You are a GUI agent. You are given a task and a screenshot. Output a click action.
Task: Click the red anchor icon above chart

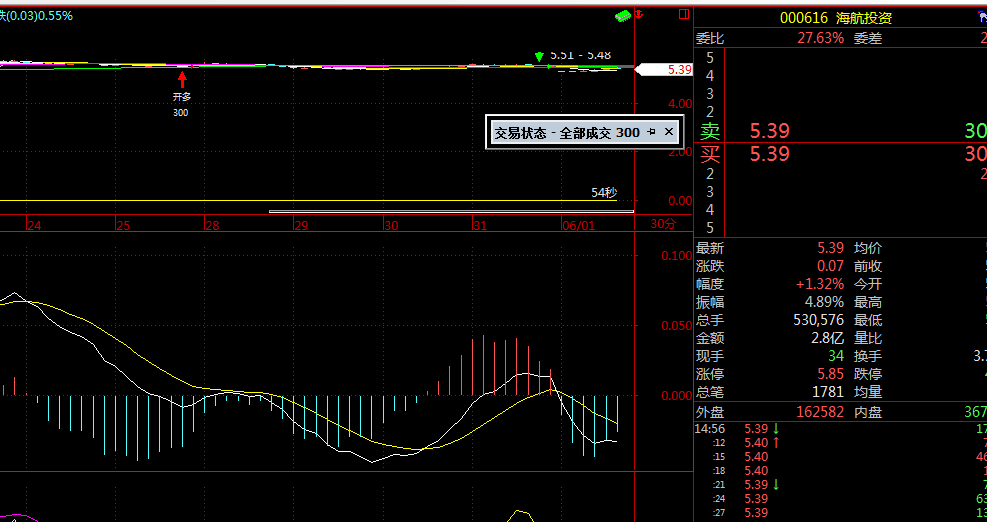point(656,15)
